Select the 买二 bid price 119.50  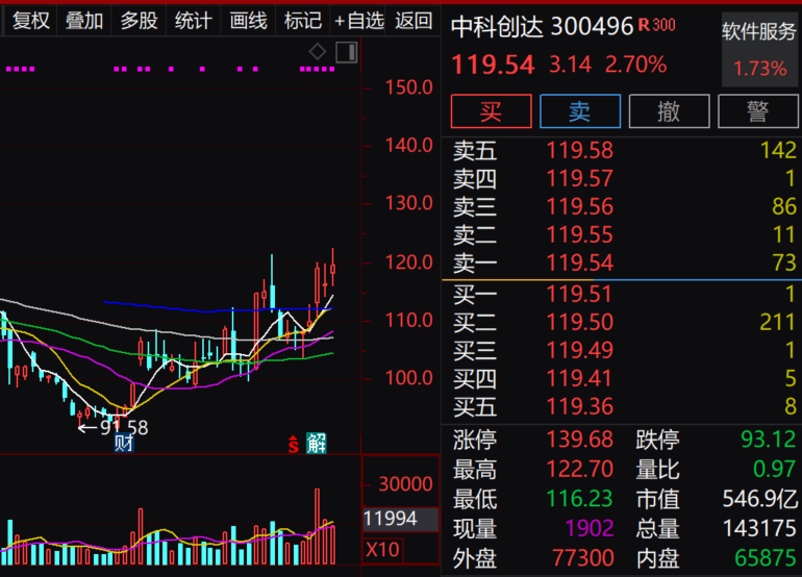[x=580, y=322]
